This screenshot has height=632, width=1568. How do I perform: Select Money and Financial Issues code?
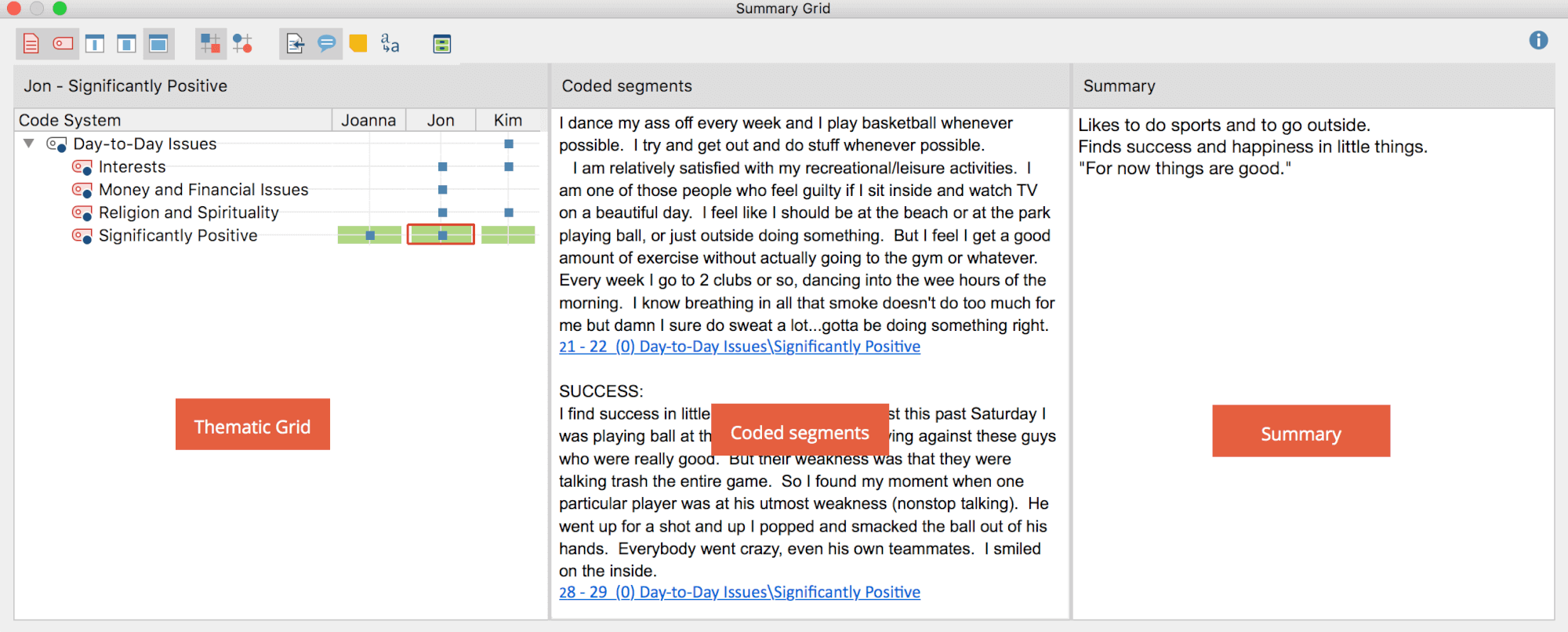pos(204,190)
